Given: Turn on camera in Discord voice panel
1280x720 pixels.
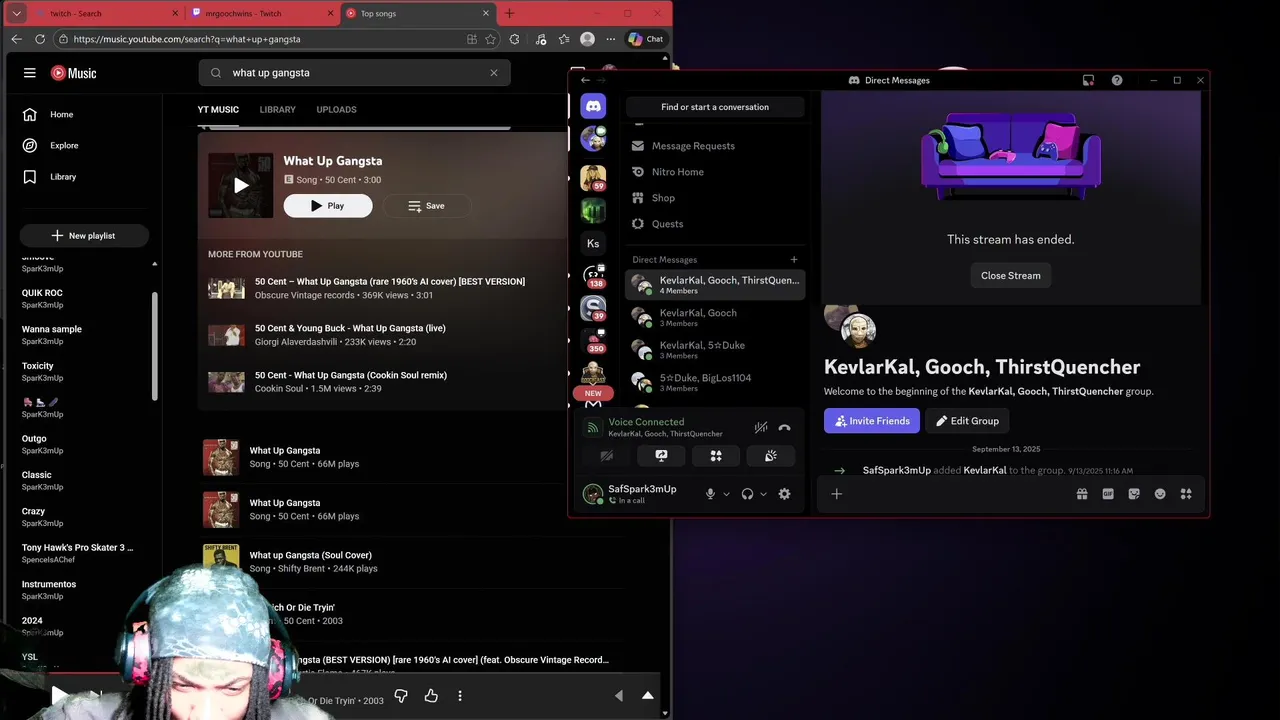Looking at the screenshot, I should click(x=606, y=456).
